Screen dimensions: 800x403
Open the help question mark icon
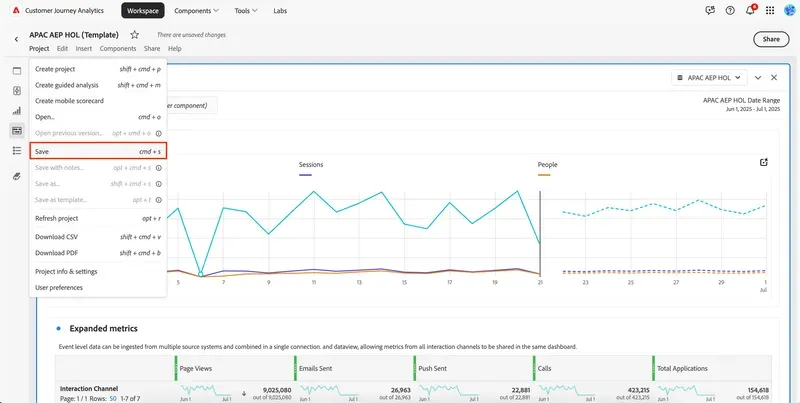click(x=730, y=10)
